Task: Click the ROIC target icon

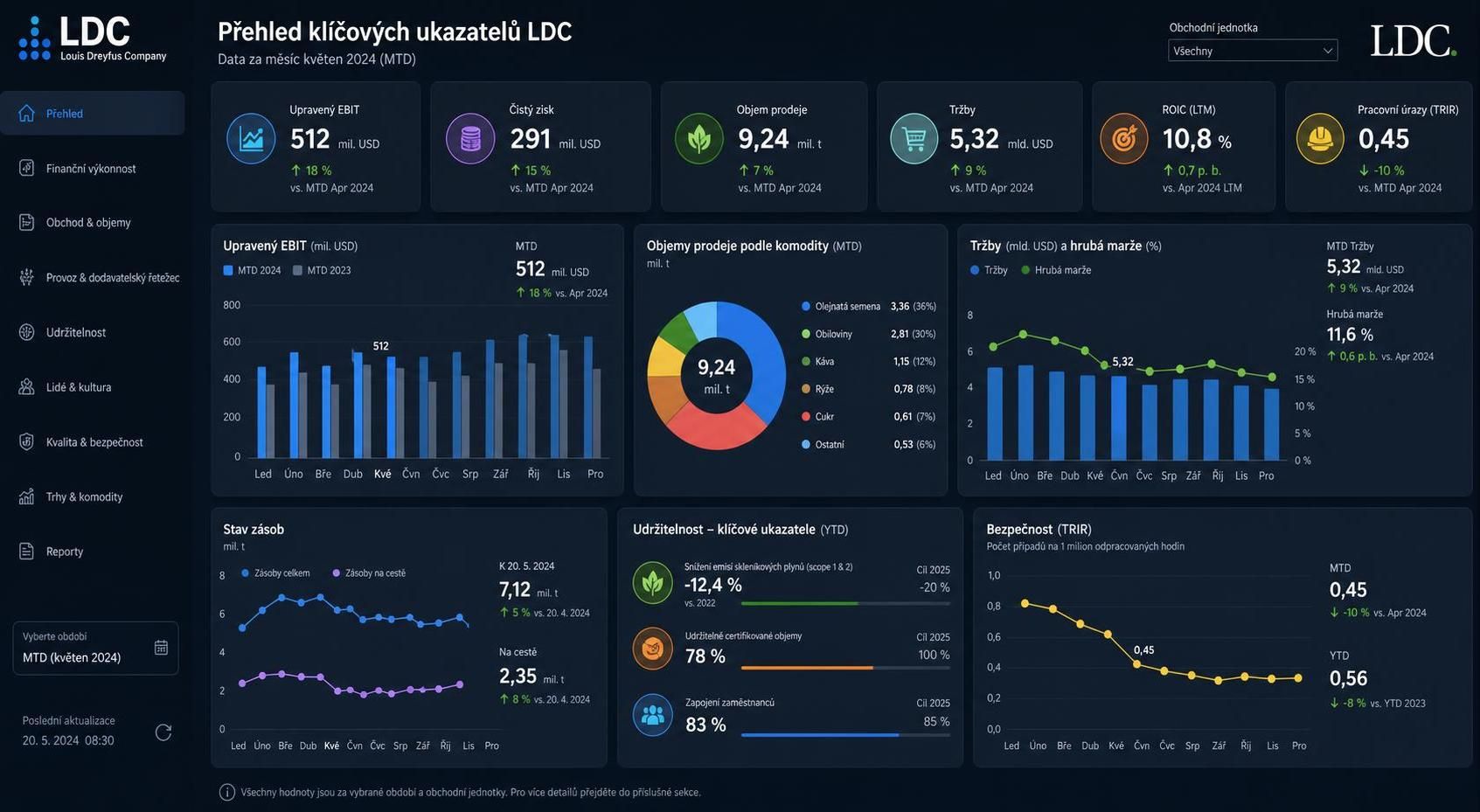Action: tap(1124, 139)
